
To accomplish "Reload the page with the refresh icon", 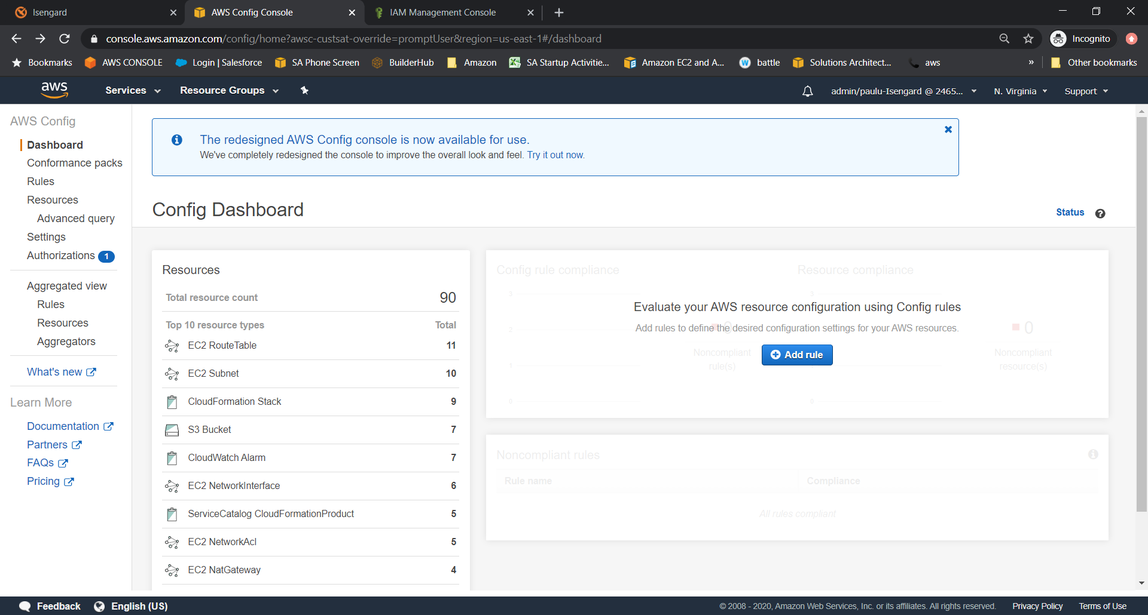I will [64, 38].
